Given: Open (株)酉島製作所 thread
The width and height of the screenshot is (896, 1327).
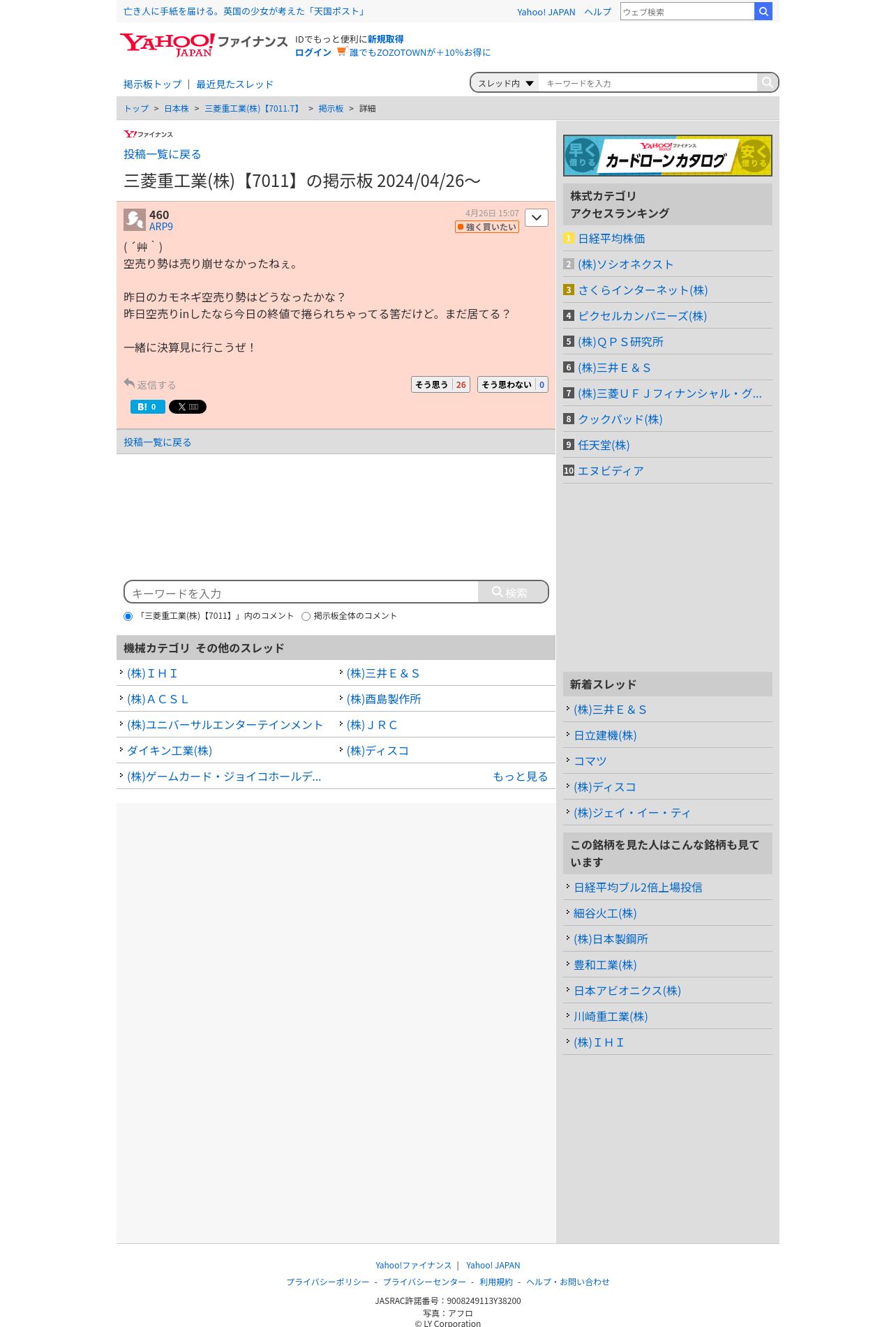Looking at the screenshot, I should coord(384,699).
